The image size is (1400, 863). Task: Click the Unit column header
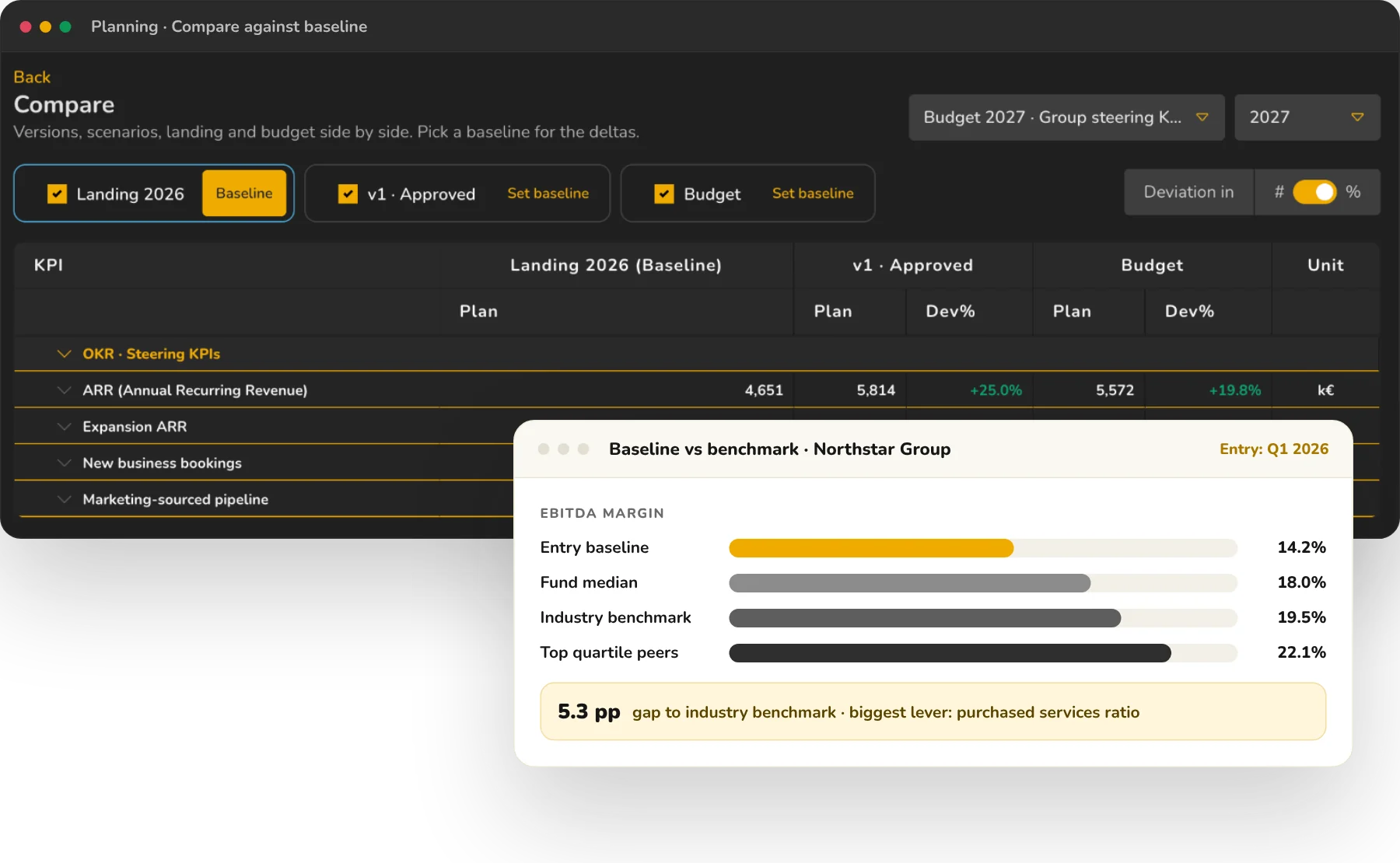pyautogui.click(x=1325, y=265)
